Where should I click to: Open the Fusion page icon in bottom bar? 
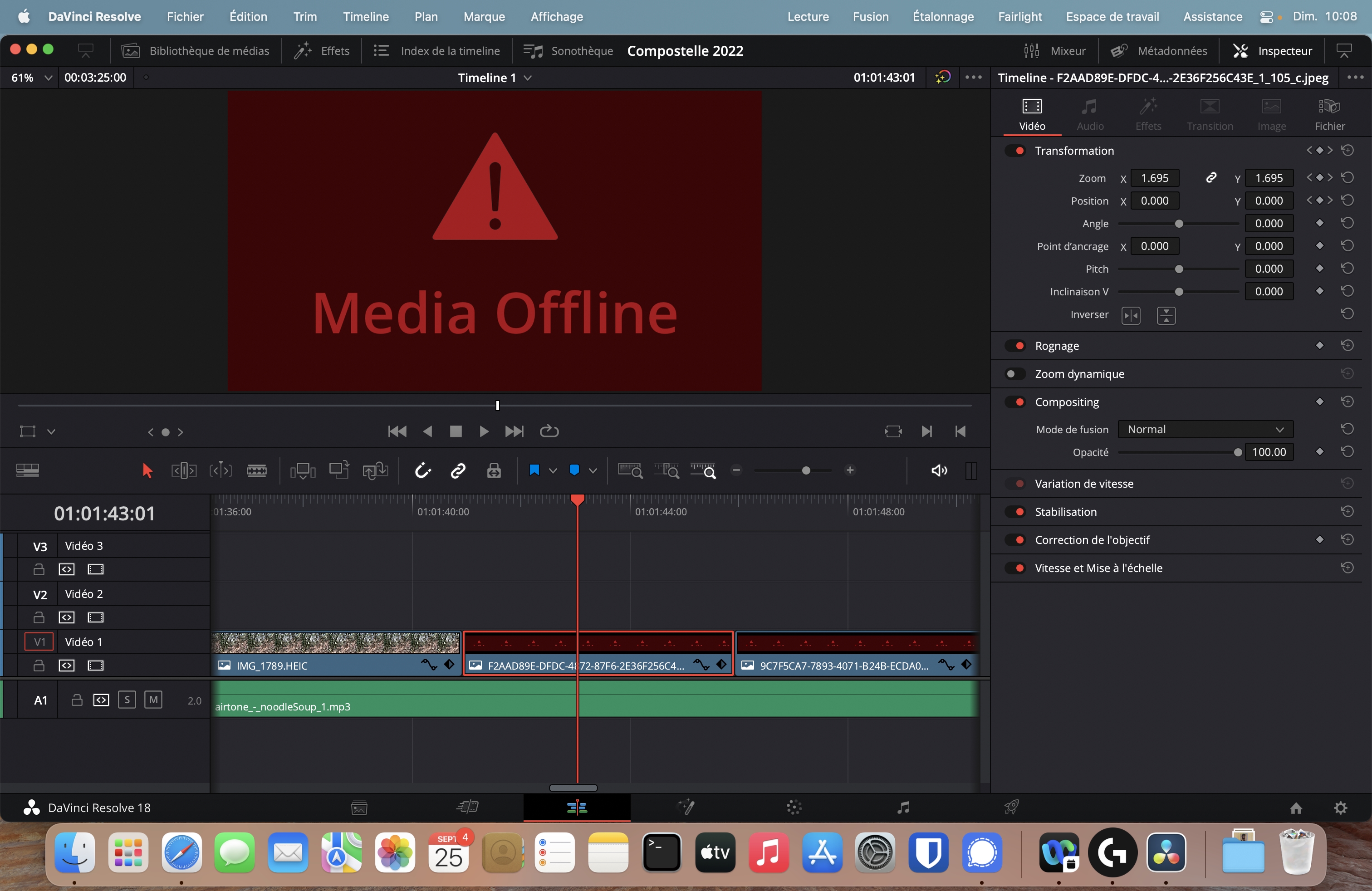pos(686,808)
